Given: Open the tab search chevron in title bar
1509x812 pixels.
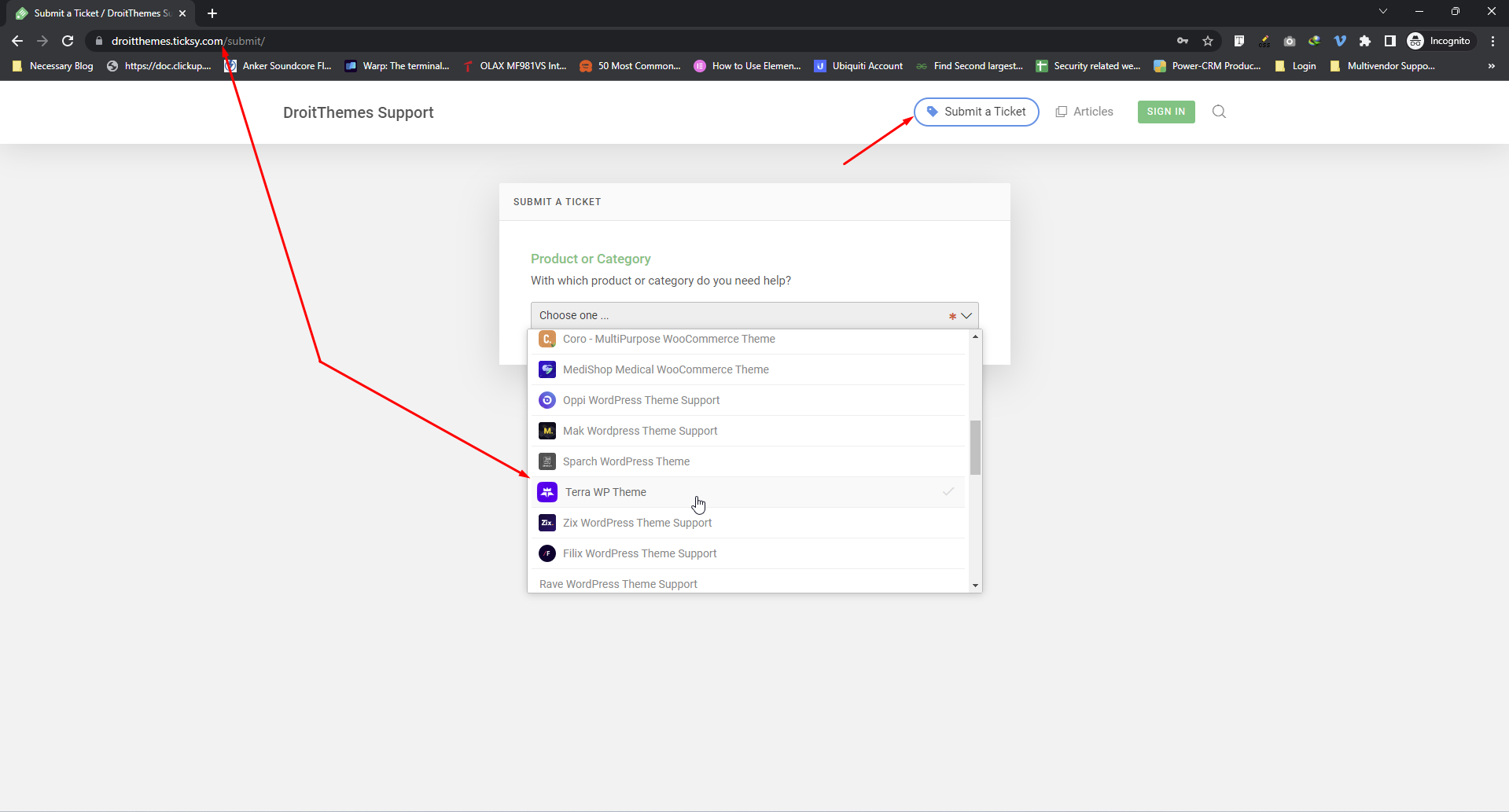Looking at the screenshot, I should tap(1383, 11).
